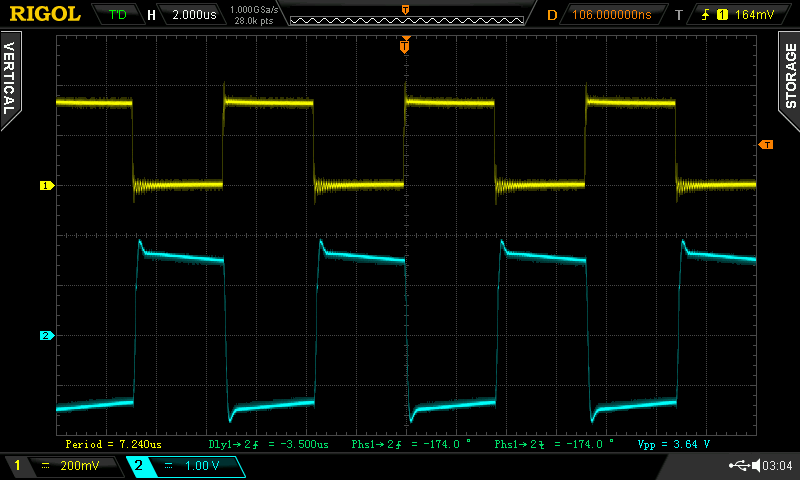Select channel 1 200mV scale label

click(x=79, y=466)
